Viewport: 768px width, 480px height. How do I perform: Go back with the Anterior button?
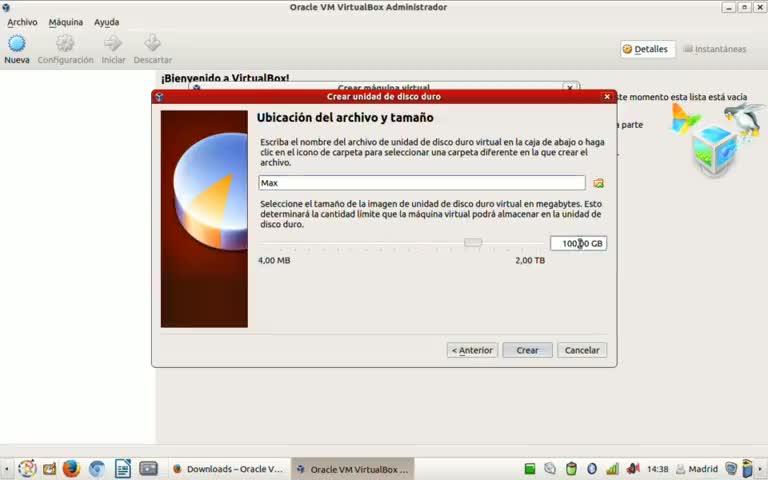(x=472, y=350)
